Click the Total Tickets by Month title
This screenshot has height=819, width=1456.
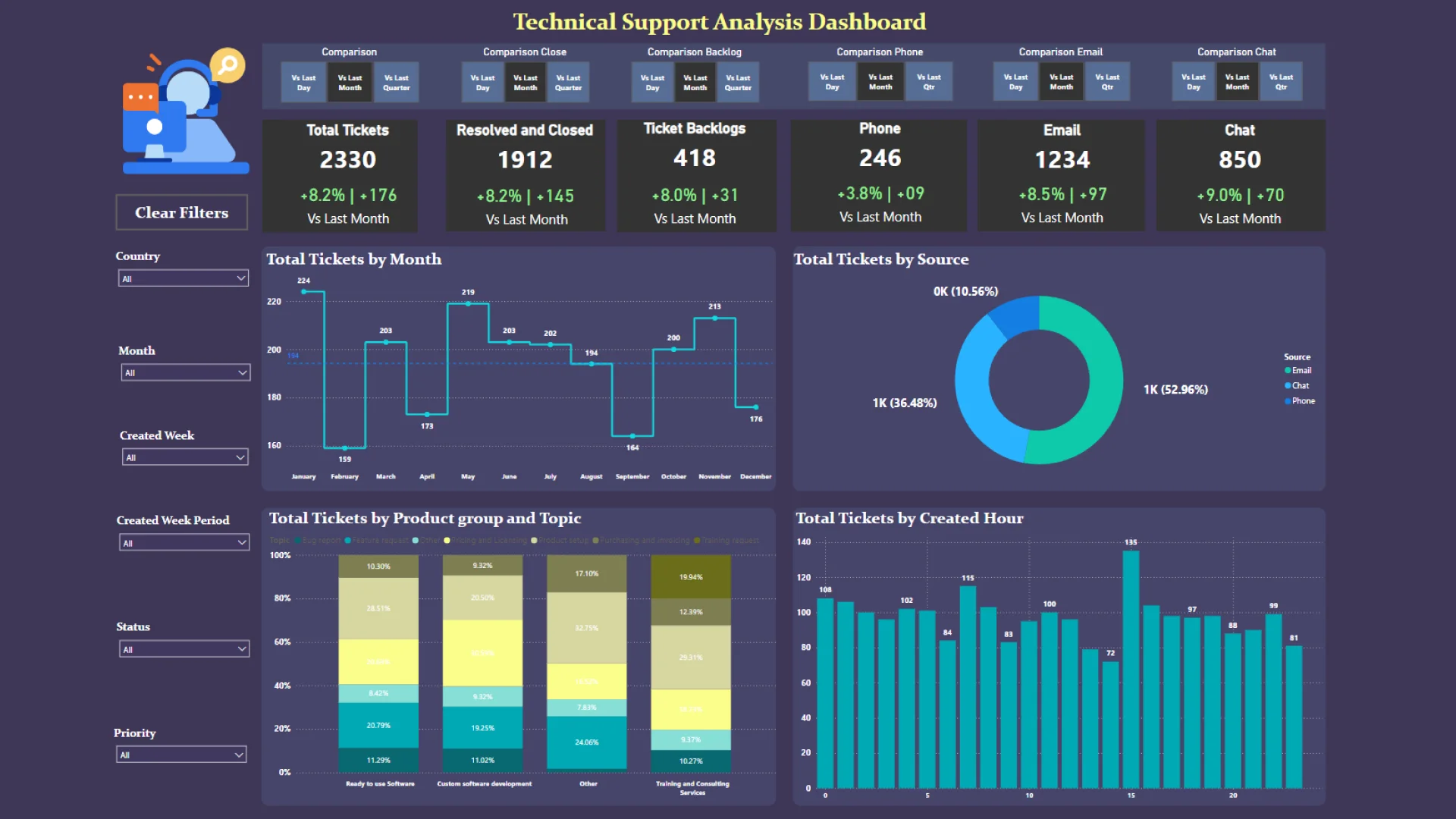tap(353, 259)
